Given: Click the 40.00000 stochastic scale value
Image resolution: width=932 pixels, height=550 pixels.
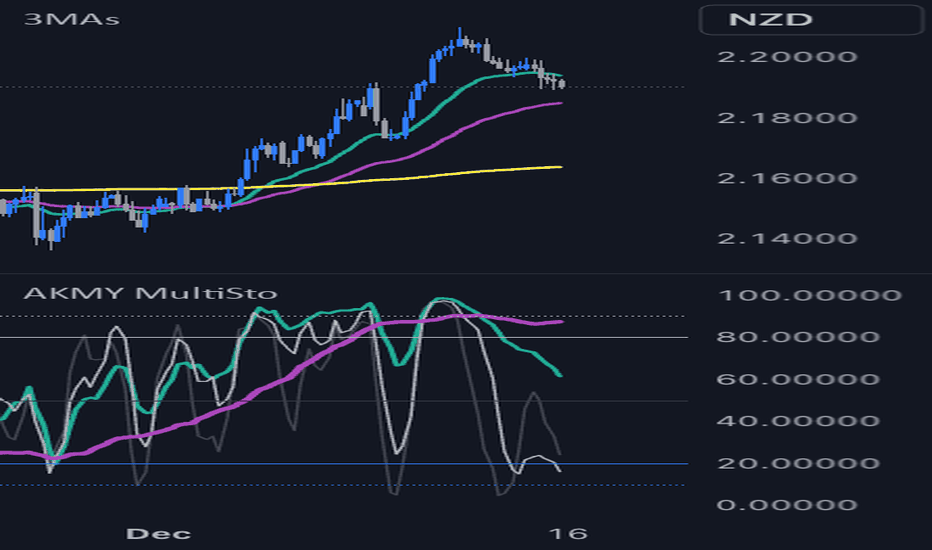Looking at the screenshot, I should (x=798, y=421).
